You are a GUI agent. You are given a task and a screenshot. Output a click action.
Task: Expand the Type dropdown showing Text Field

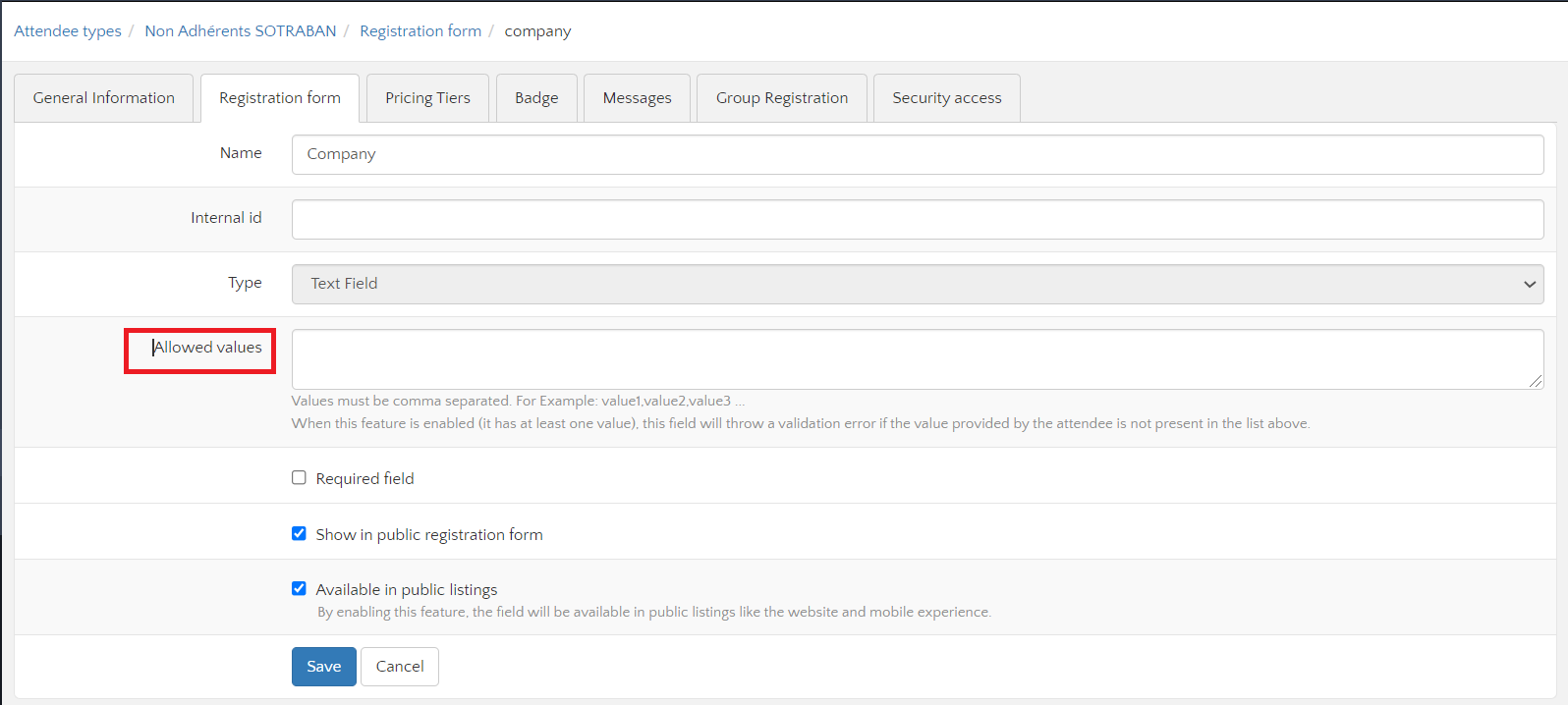(917, 284)
